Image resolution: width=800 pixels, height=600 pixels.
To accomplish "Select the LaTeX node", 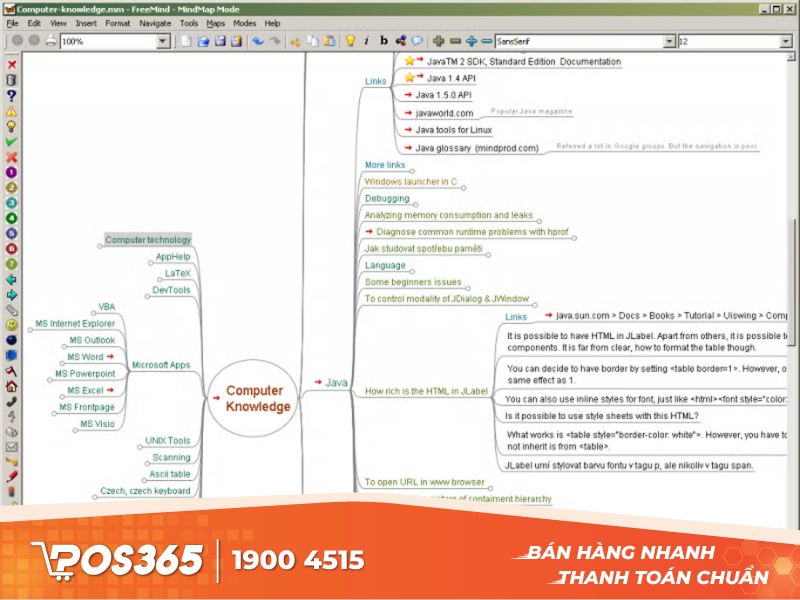I will pos(178,273).
